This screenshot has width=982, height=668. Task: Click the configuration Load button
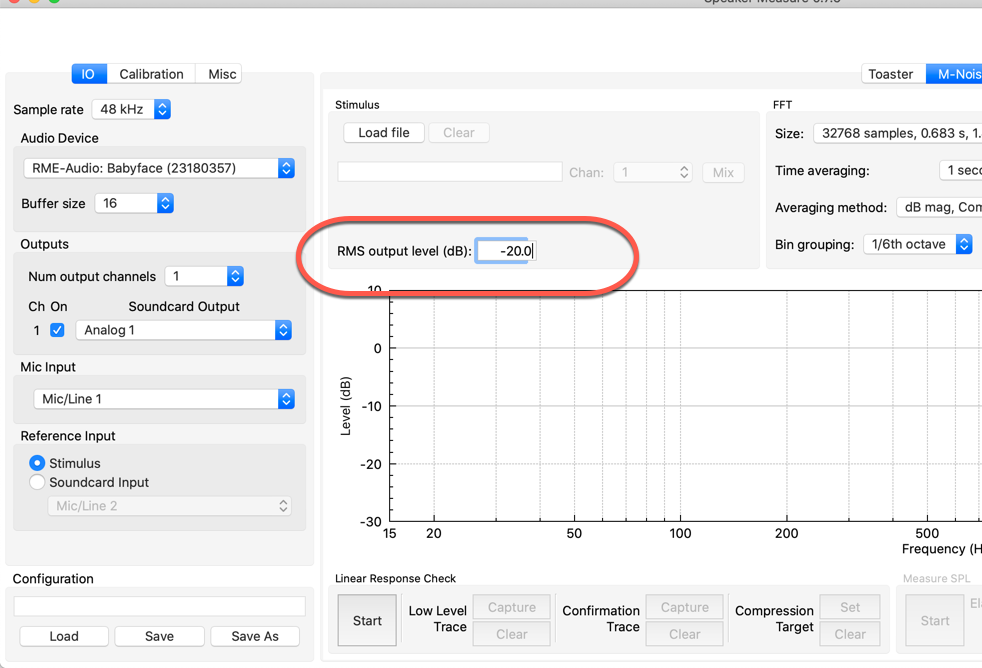(x=64, y=636)
